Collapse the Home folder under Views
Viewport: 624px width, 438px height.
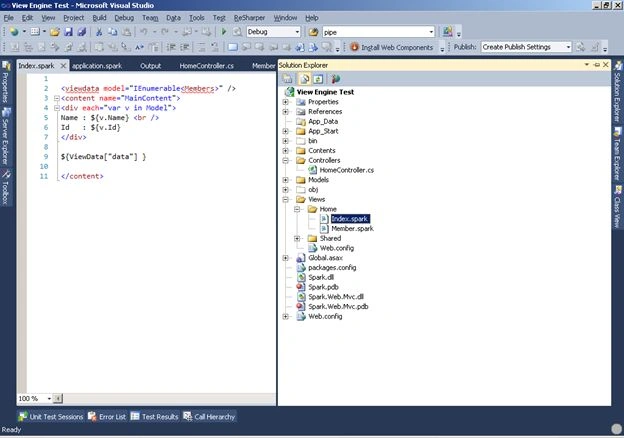(x=297, y=209)
